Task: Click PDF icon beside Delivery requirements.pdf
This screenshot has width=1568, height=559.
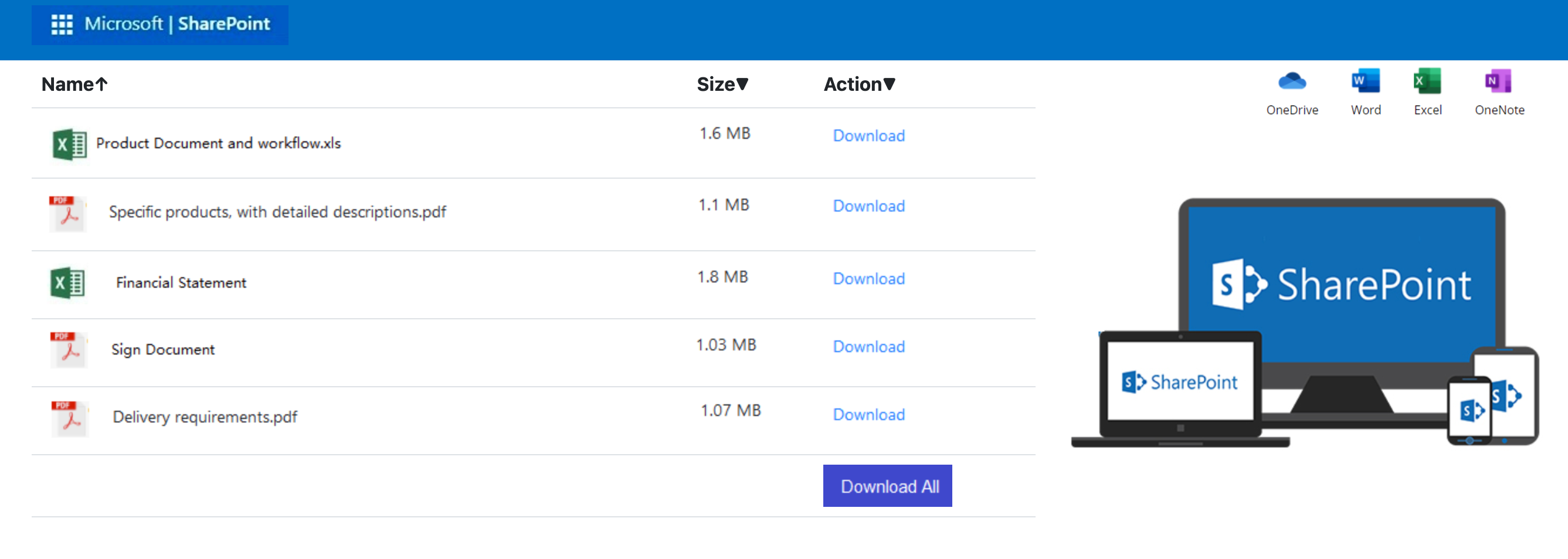Action: pos(70,419)
